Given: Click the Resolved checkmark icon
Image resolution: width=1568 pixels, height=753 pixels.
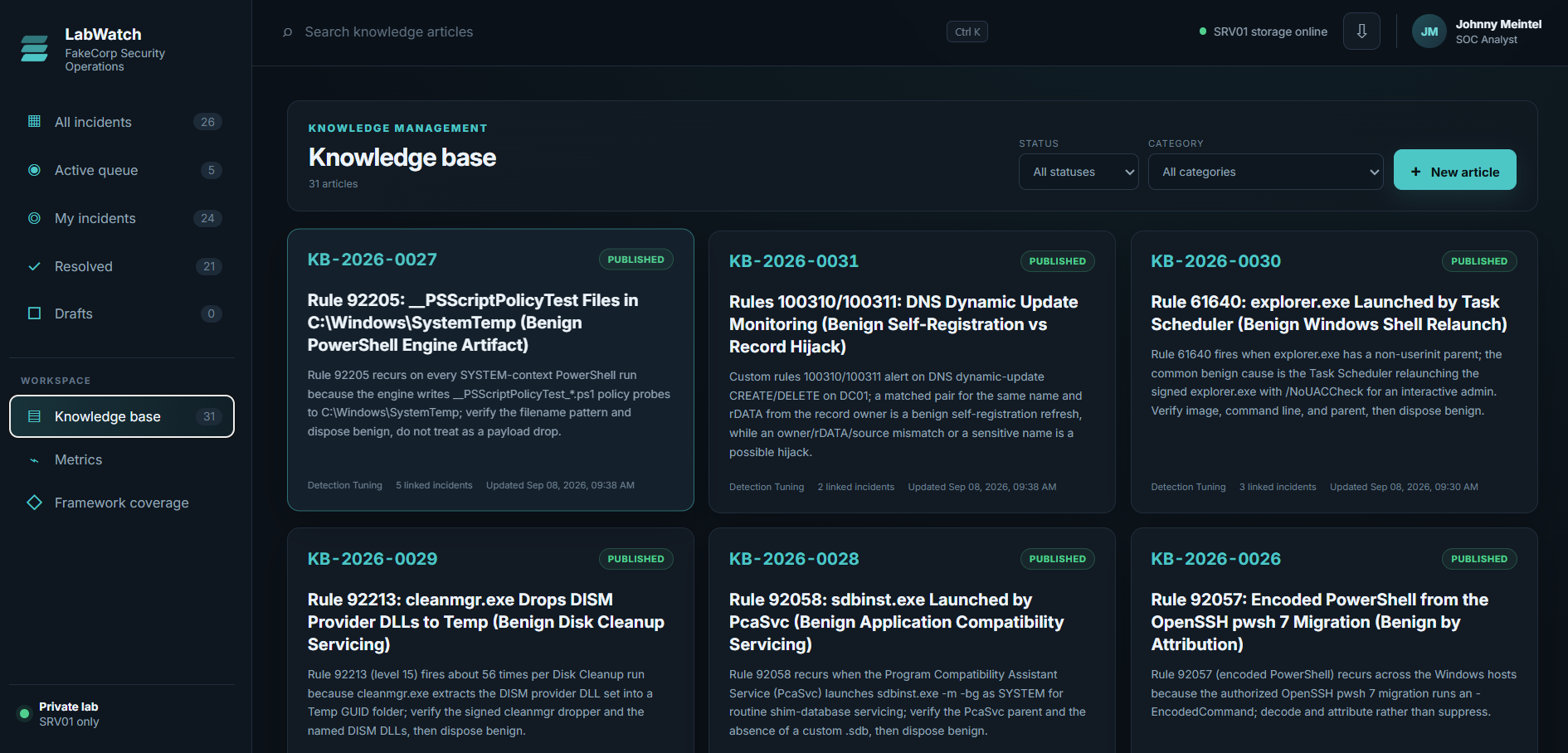Looking at the screenshot, I should [x=34, y=266].
